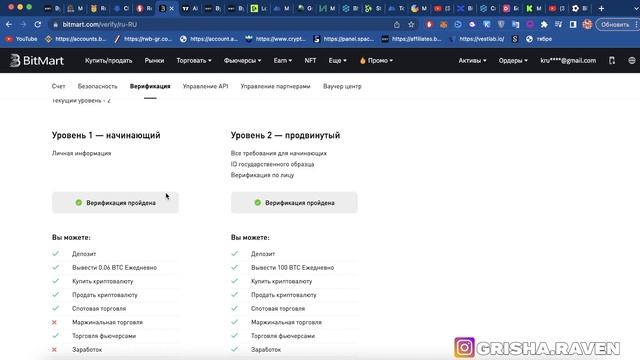Click the address bar URL field
Screen dimensions: 640x360
[x=220, y=24]
